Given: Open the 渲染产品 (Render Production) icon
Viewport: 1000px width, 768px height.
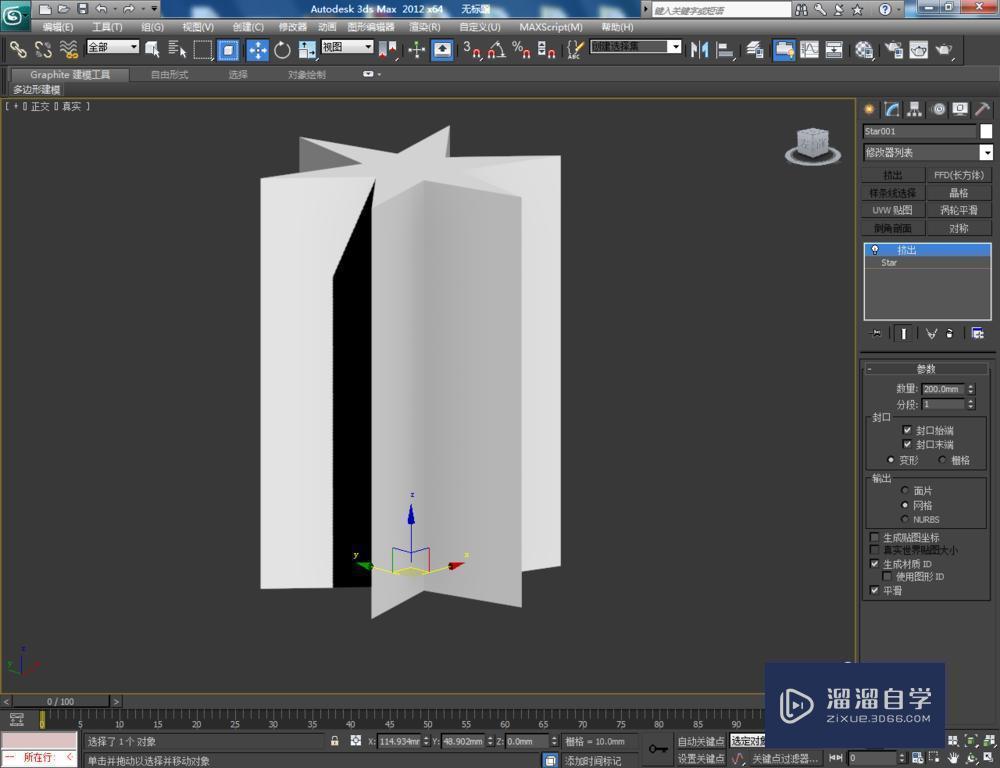Looking at the screenshot, I should point(944,50).
